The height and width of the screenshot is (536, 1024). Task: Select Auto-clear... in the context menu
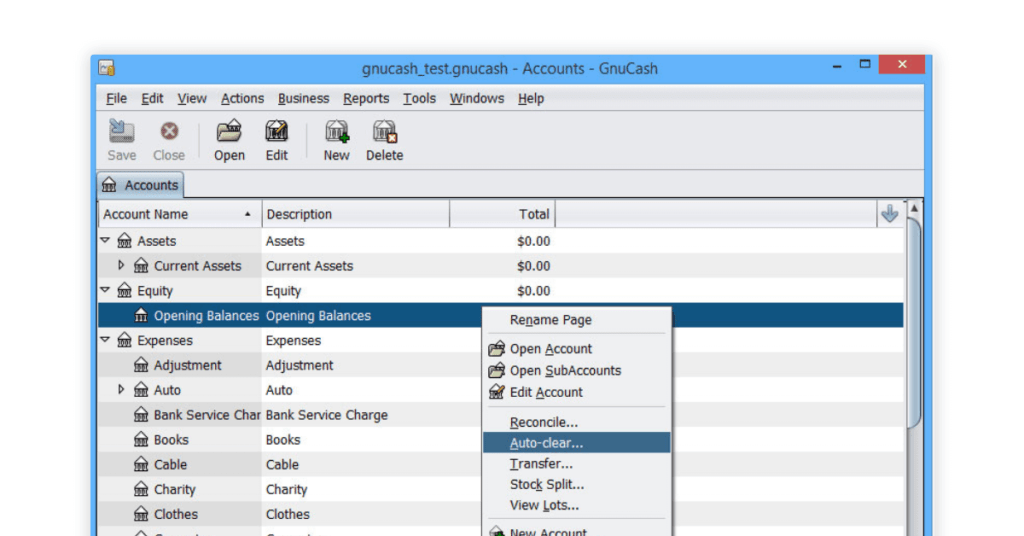coord(577,443)
